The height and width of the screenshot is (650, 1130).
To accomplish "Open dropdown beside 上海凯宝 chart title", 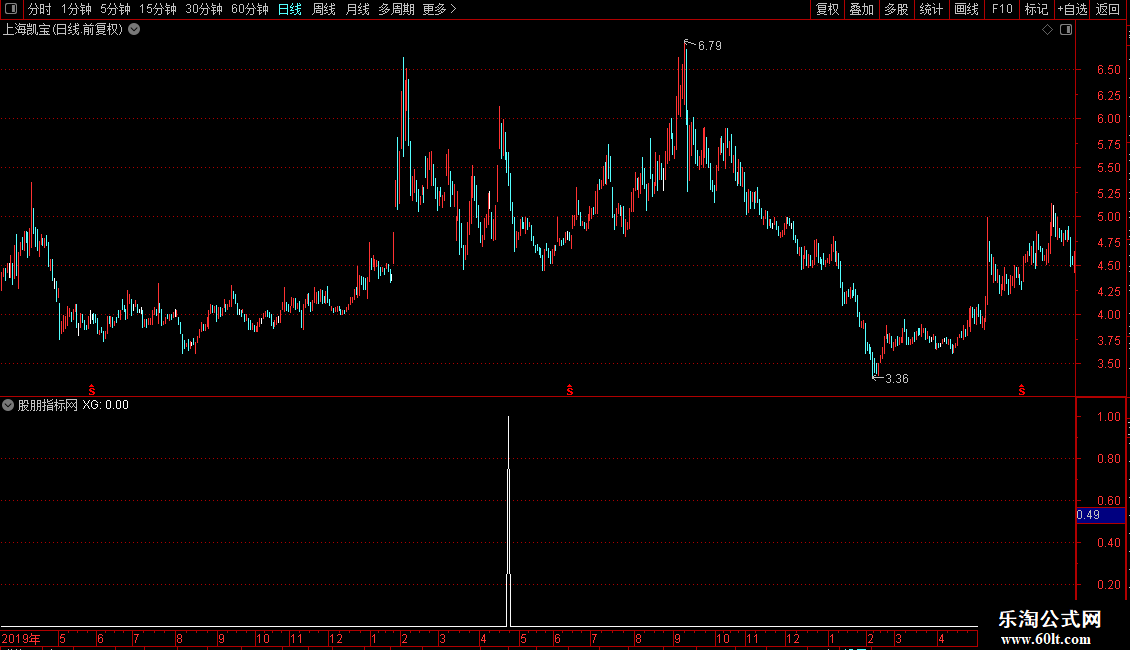I will [134, 30].
